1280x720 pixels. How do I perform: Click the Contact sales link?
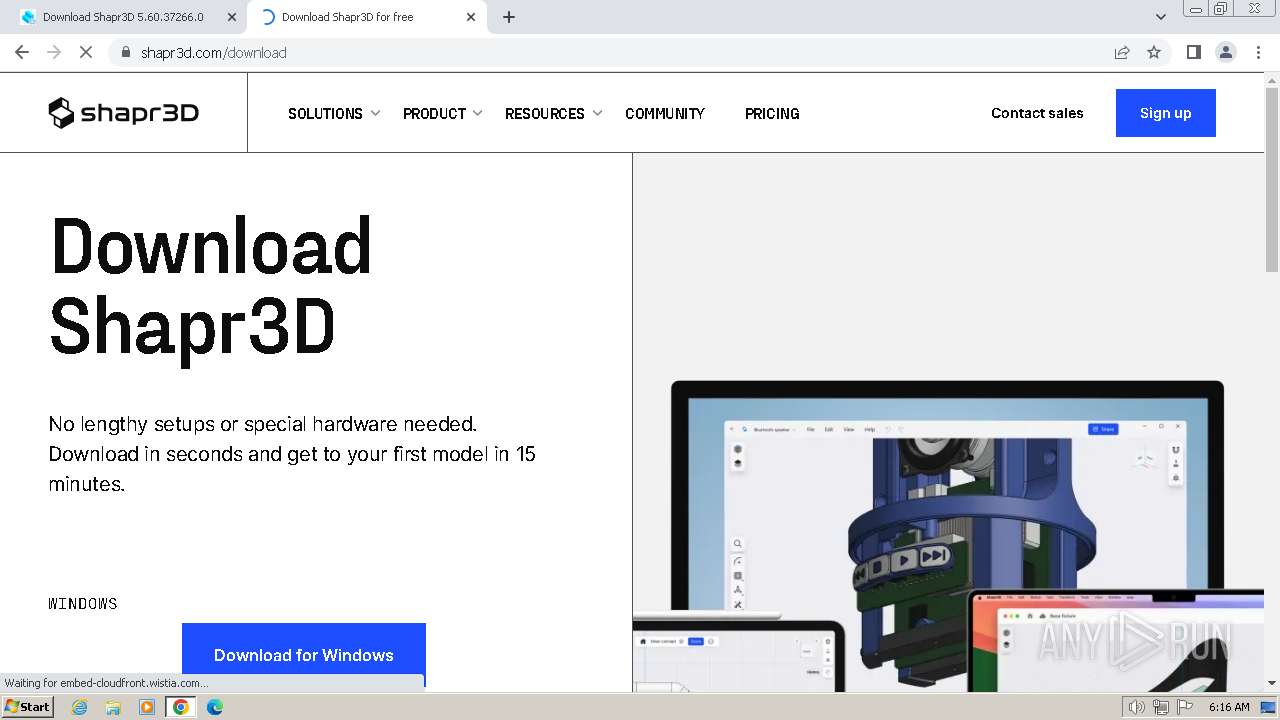(1037, 113)
